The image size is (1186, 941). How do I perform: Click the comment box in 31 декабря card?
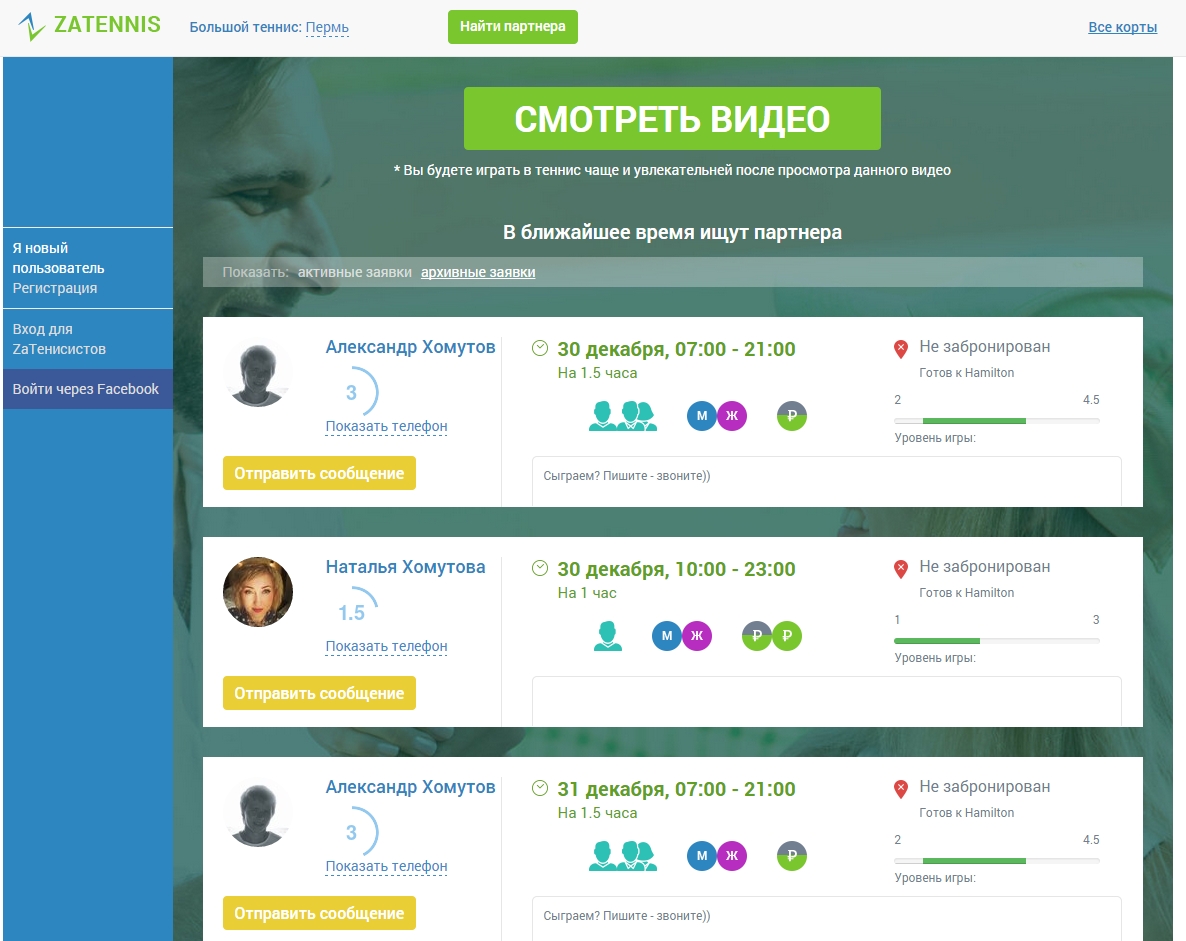(827, 918)
